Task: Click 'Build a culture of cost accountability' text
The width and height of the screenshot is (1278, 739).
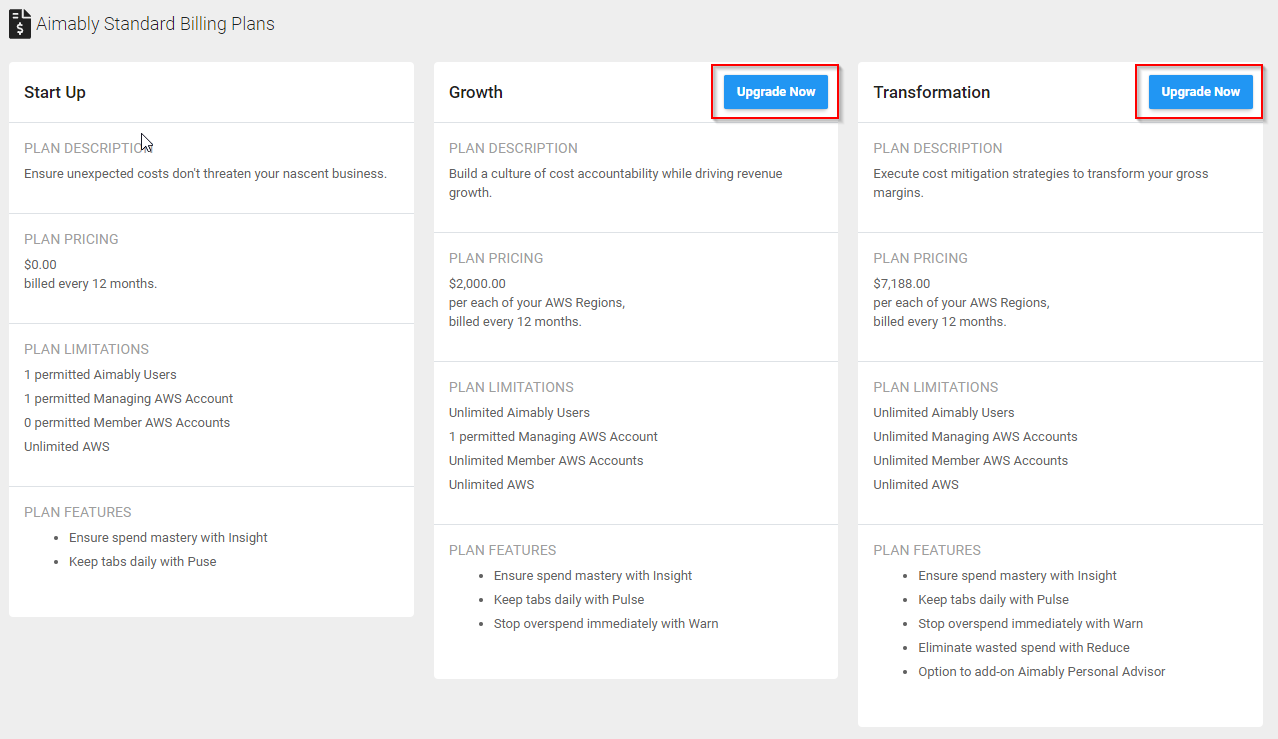Action: tap(616, 183)
